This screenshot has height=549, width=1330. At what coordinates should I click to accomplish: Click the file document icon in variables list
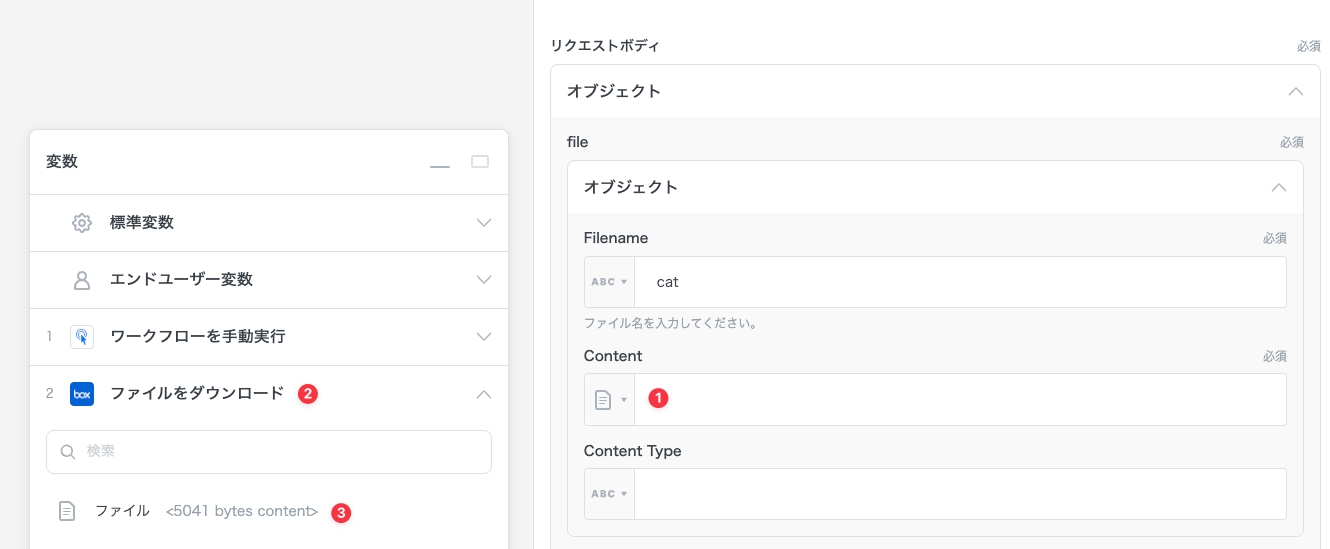tap(67, 511)
